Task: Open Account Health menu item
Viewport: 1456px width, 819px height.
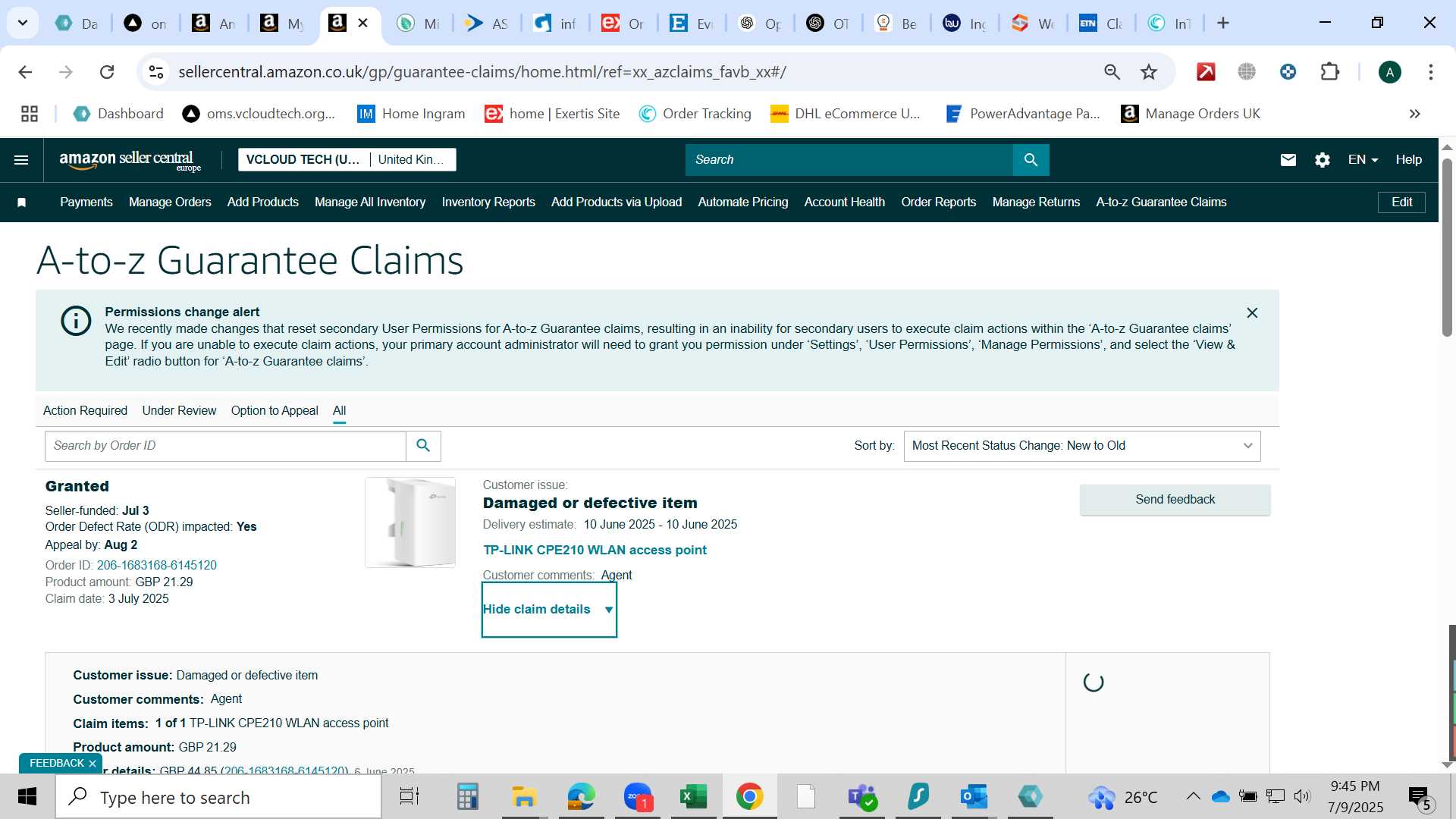Action: (x=844, y=202)
